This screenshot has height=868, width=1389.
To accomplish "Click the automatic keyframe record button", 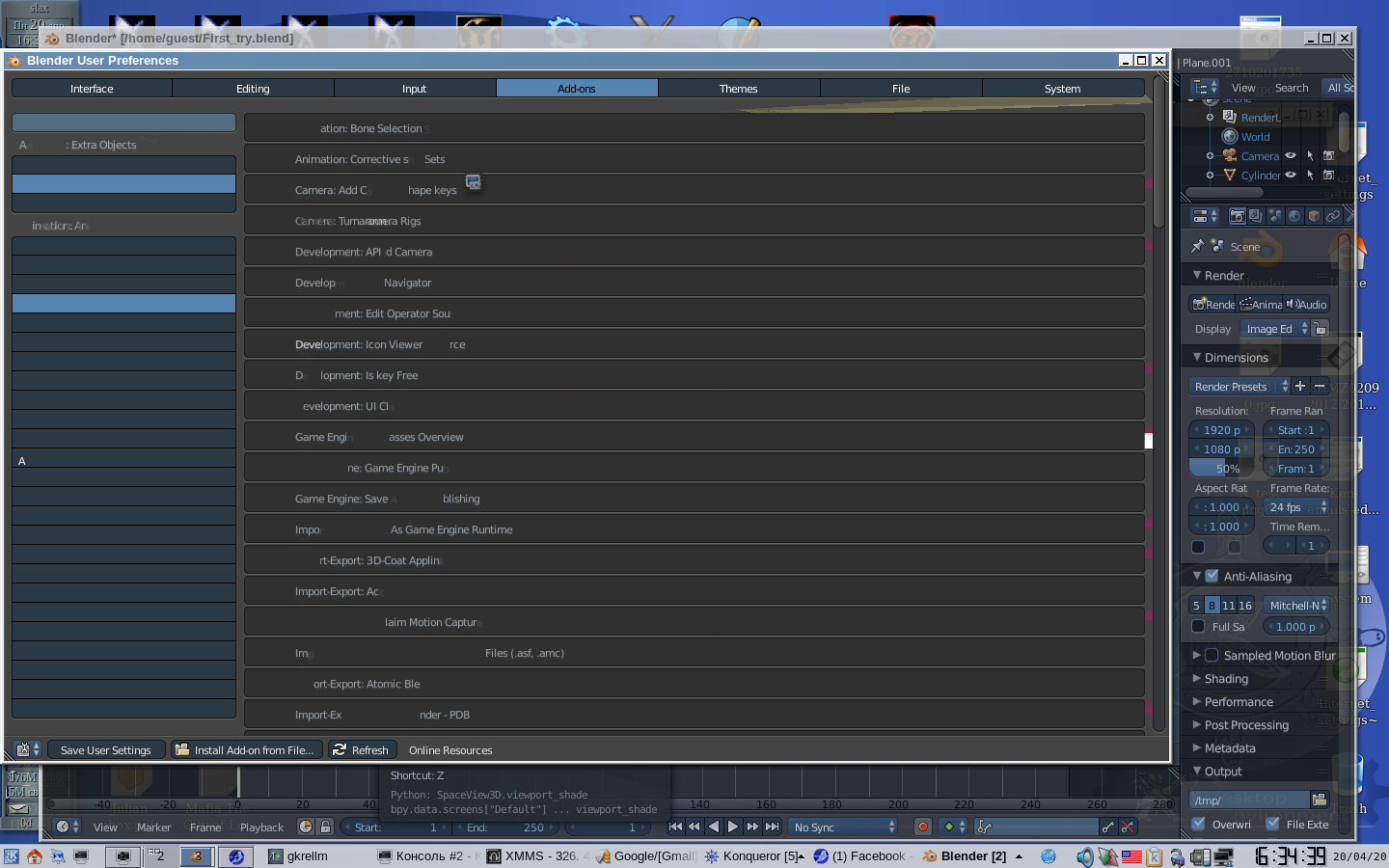I will (923, 827).
